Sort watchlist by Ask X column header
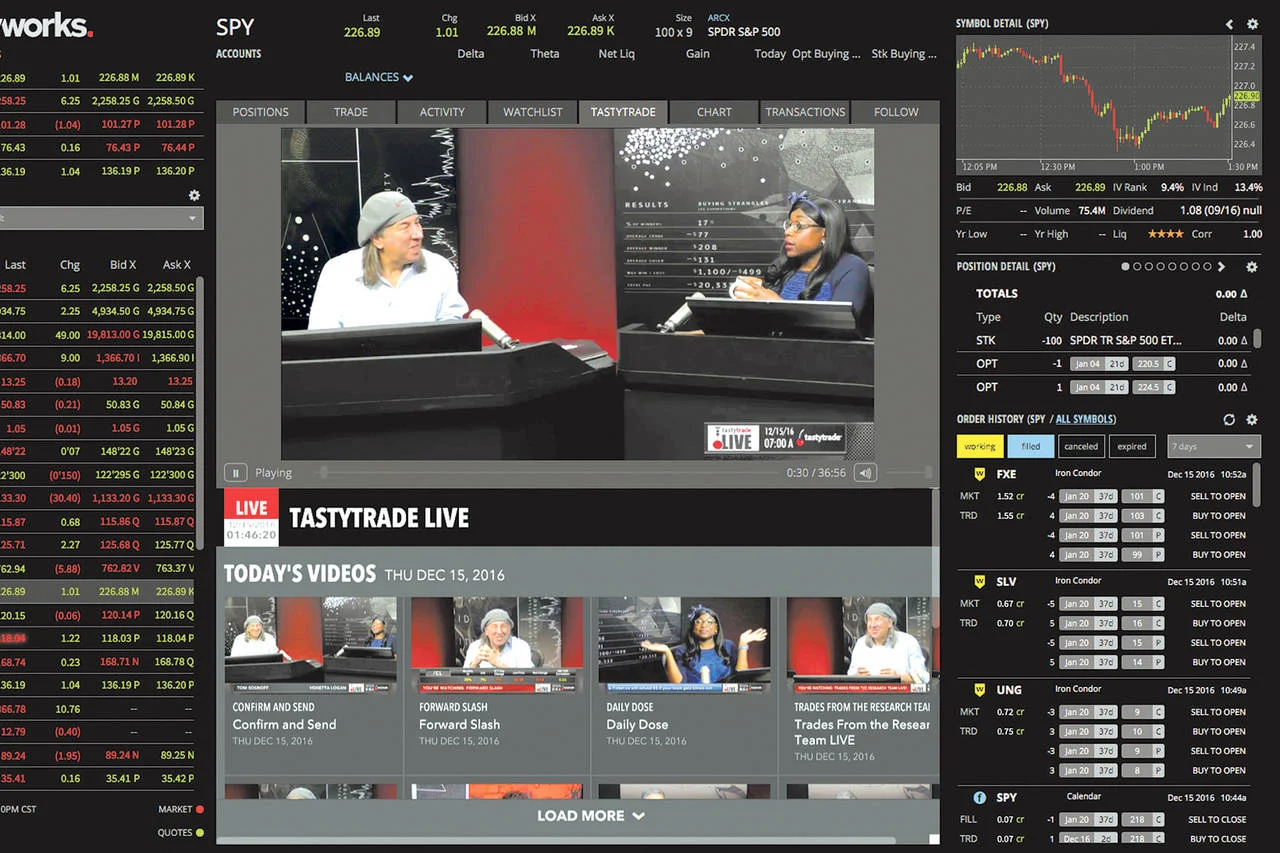The height and width of the screenshot is (853, 1280). tap(177, 265)
